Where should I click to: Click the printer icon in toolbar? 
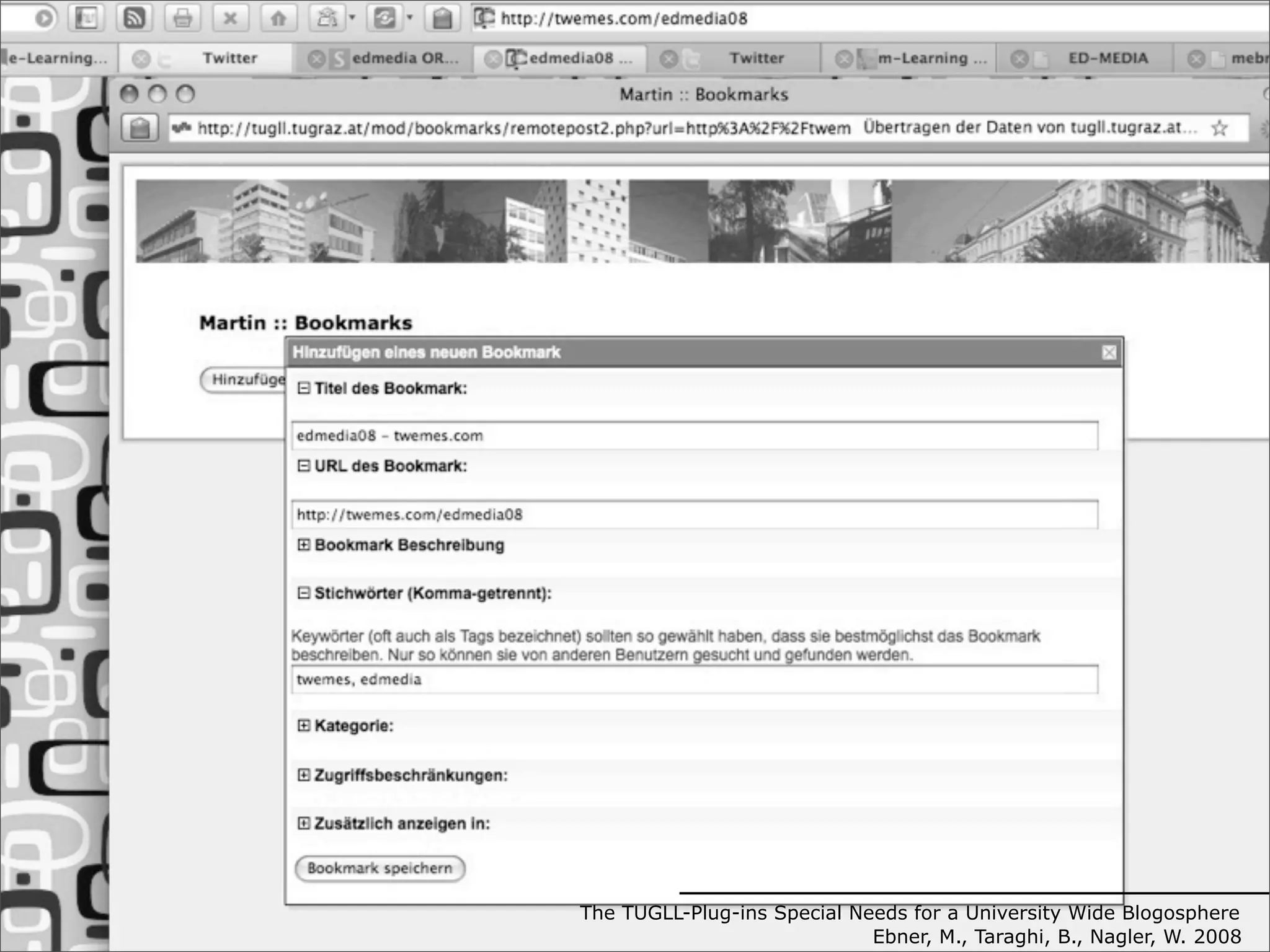tap(182, 18)
